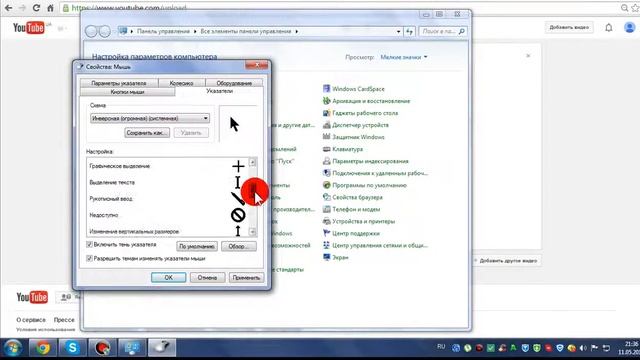Select Выделение текста pointer row
The height and width of the screenshot is (360, 640).
tap(167, 182)
